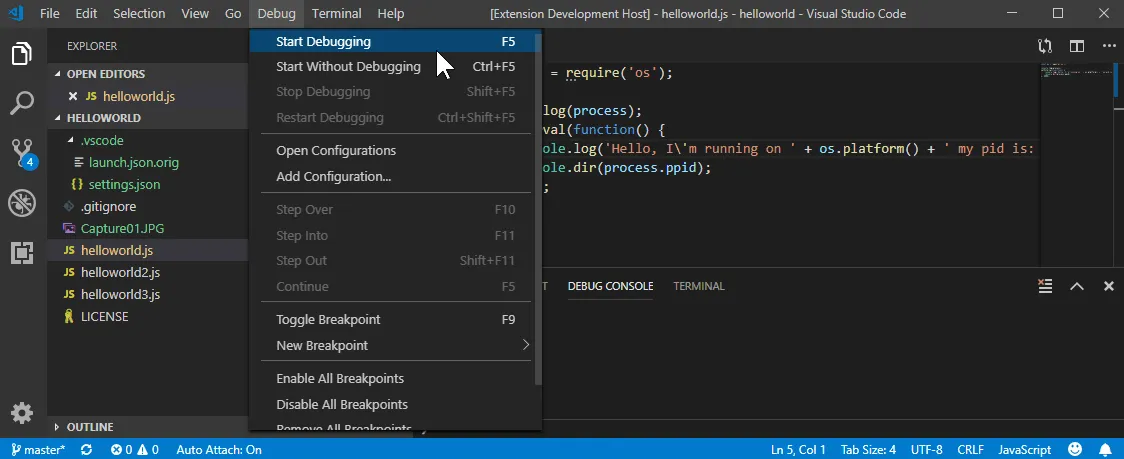Choose Add Configuration...
The height and width of the screenshot is (459, 1124).
(394, 176)
